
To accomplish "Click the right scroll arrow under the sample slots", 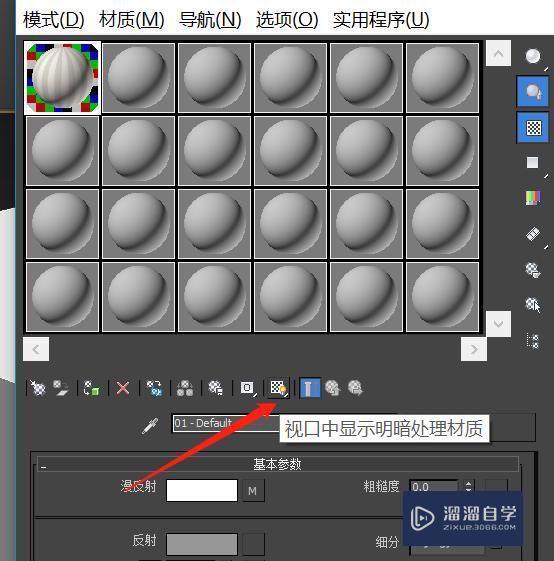I will pyautogui.click(x=474, y=349).
